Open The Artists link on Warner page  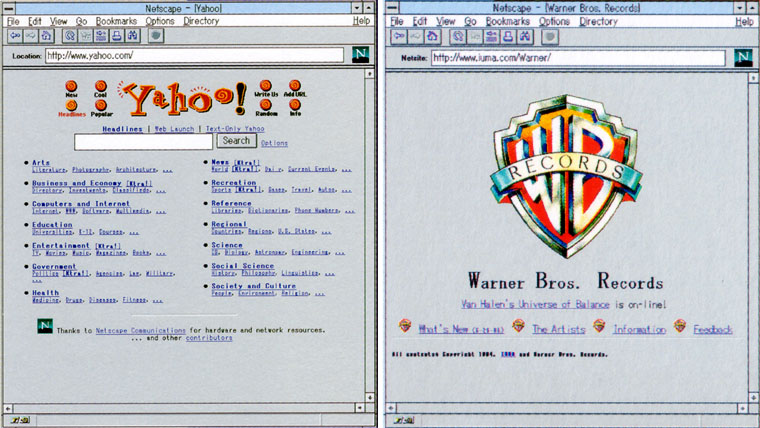coord(558,329)
